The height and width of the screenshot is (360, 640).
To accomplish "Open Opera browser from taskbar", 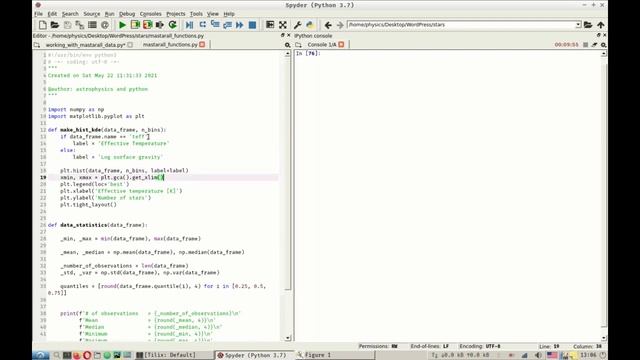I will coord(87,355).
